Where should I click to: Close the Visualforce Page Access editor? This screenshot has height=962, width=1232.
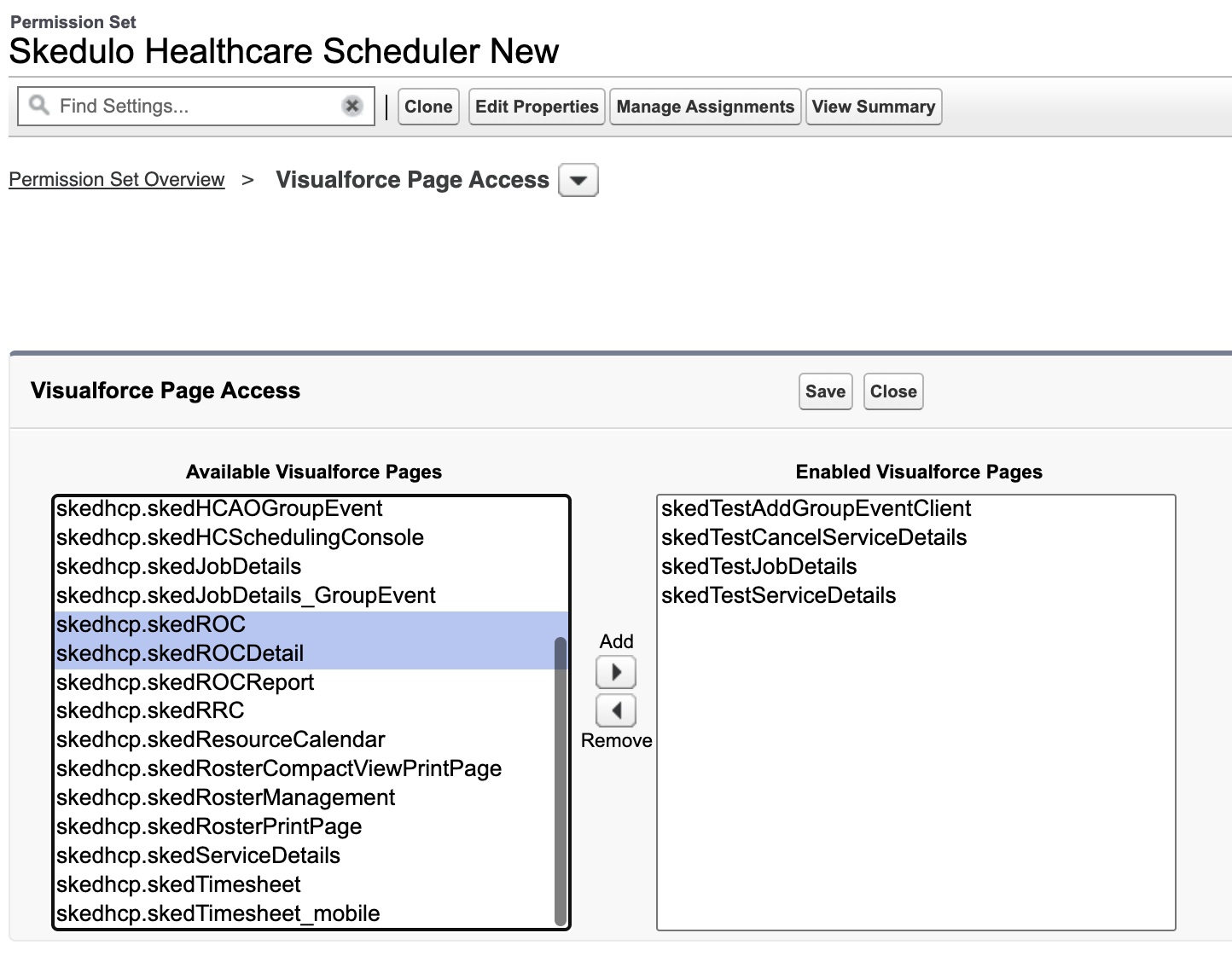tap(893, 391)
